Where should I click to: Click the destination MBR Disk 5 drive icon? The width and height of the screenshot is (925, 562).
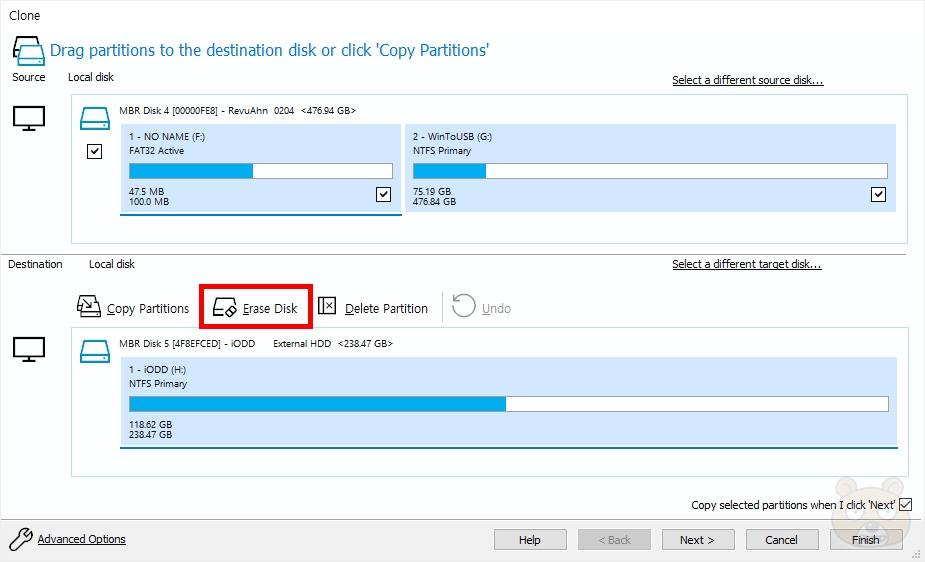(x=95, y=351)
